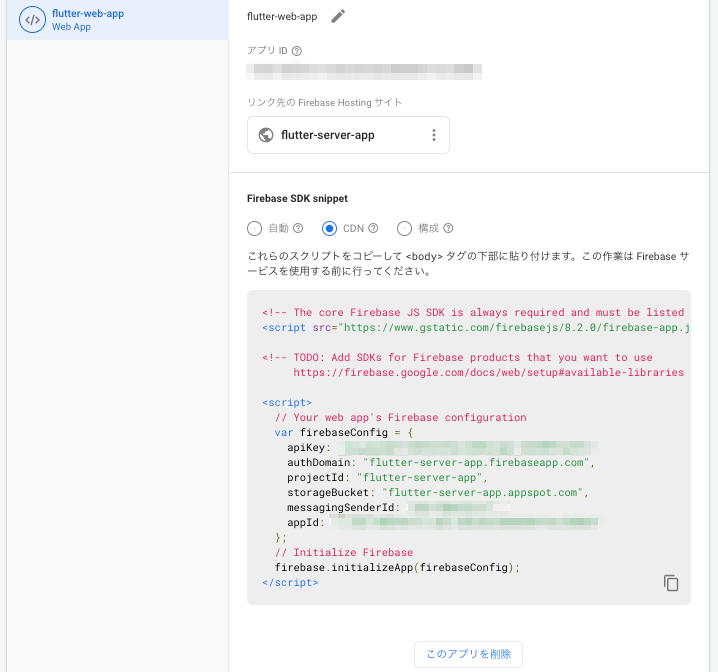Click the このアプリを削除 button

coord(468,654)
